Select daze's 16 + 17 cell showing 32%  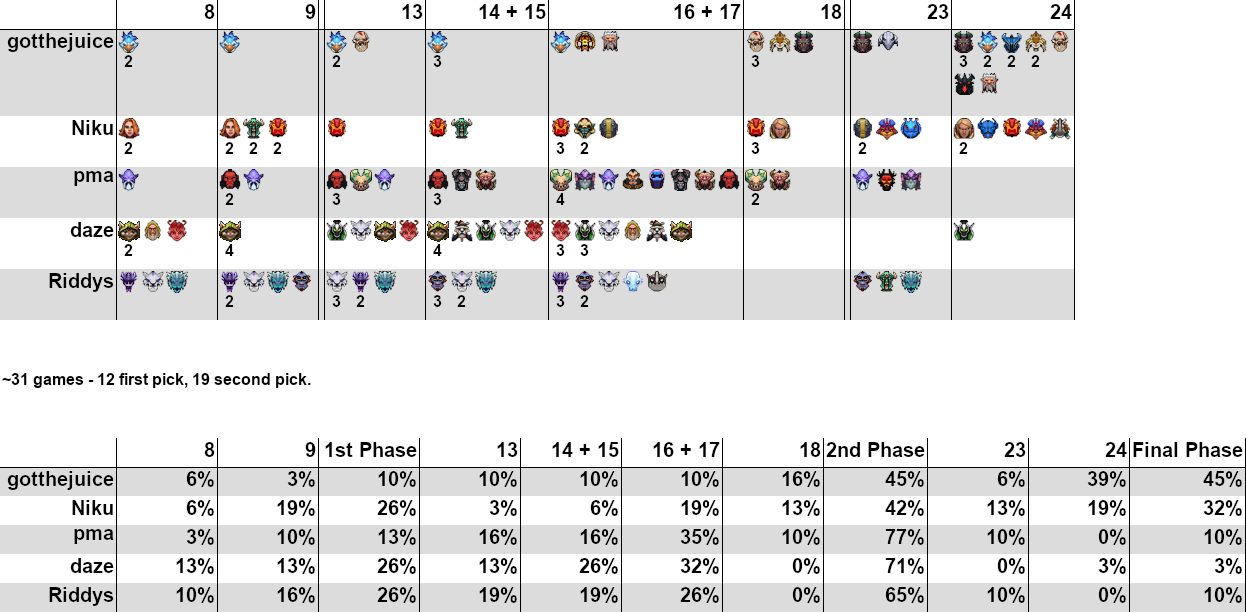[x=672, y=566]
